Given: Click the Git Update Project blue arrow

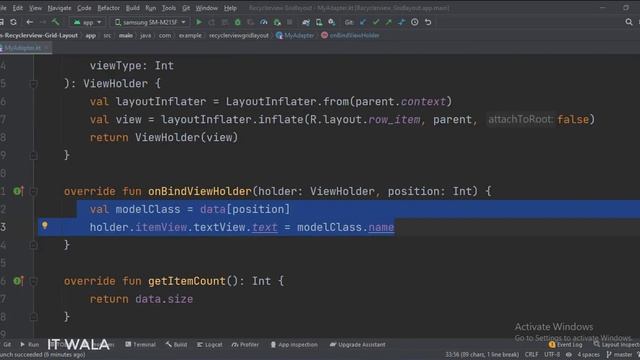Looking at the screenshot, I should pyautogui.click(x=363, y=22).
